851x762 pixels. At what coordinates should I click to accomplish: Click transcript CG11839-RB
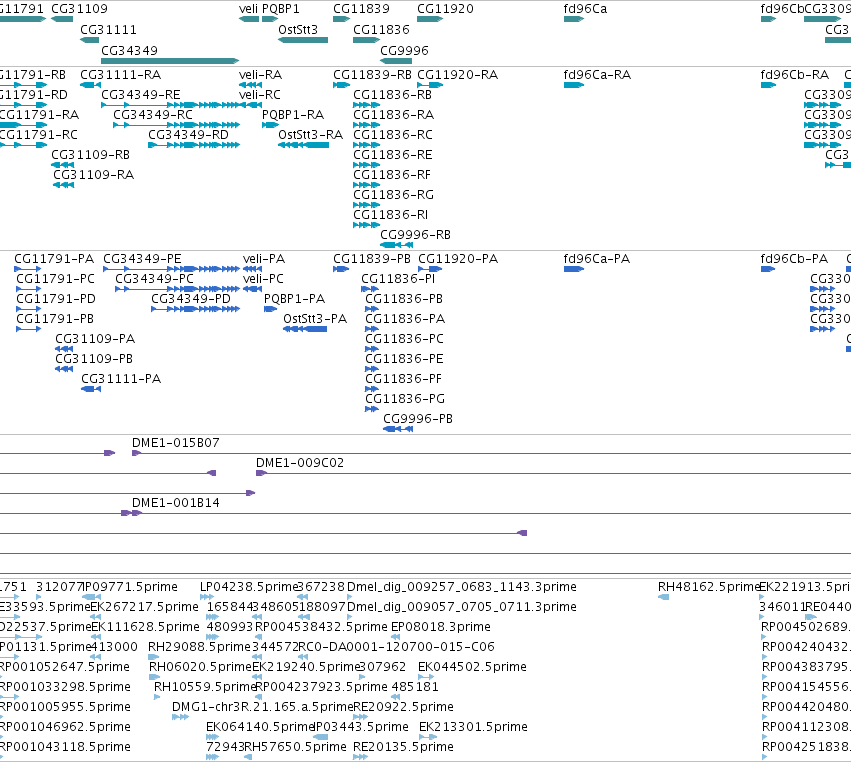(372, 74)
